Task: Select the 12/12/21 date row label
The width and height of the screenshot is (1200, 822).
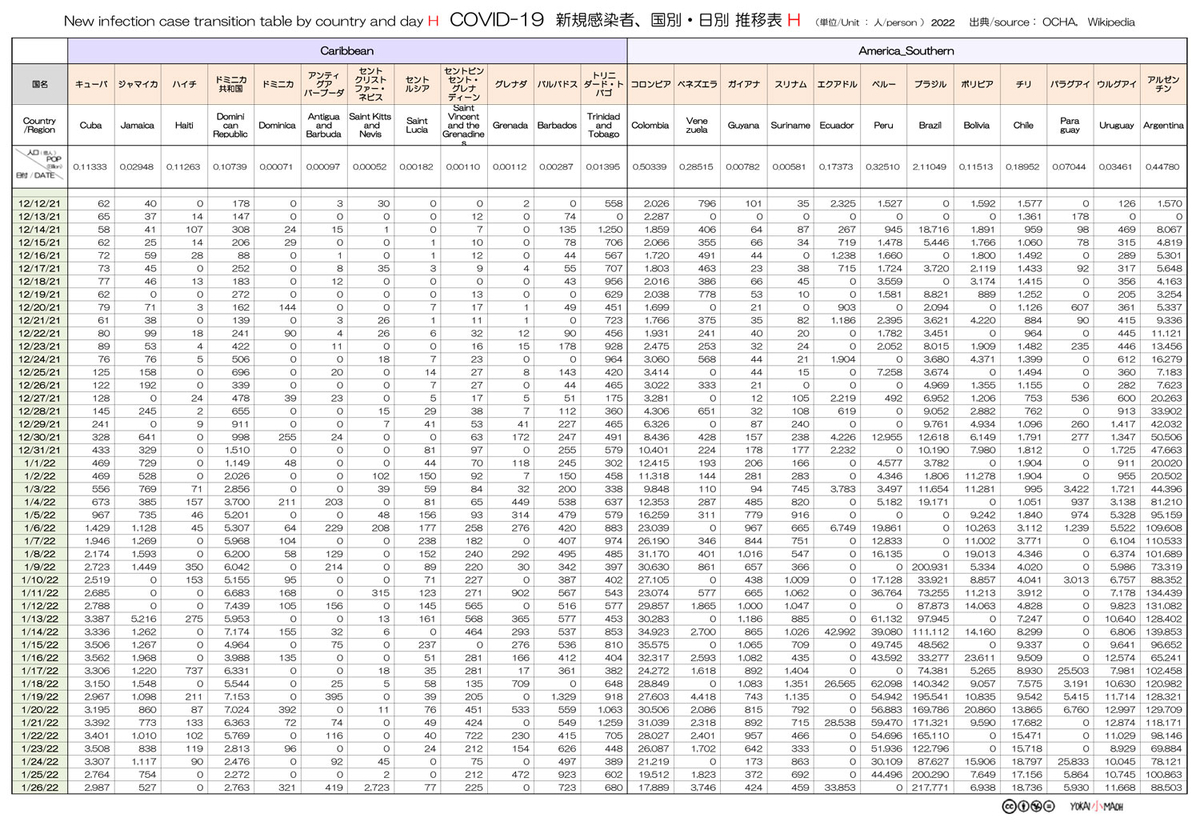Action: coord(42,203)
